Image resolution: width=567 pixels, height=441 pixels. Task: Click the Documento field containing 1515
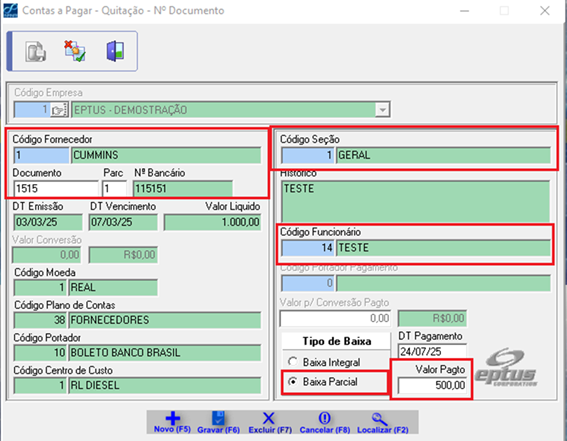point(56,188)
